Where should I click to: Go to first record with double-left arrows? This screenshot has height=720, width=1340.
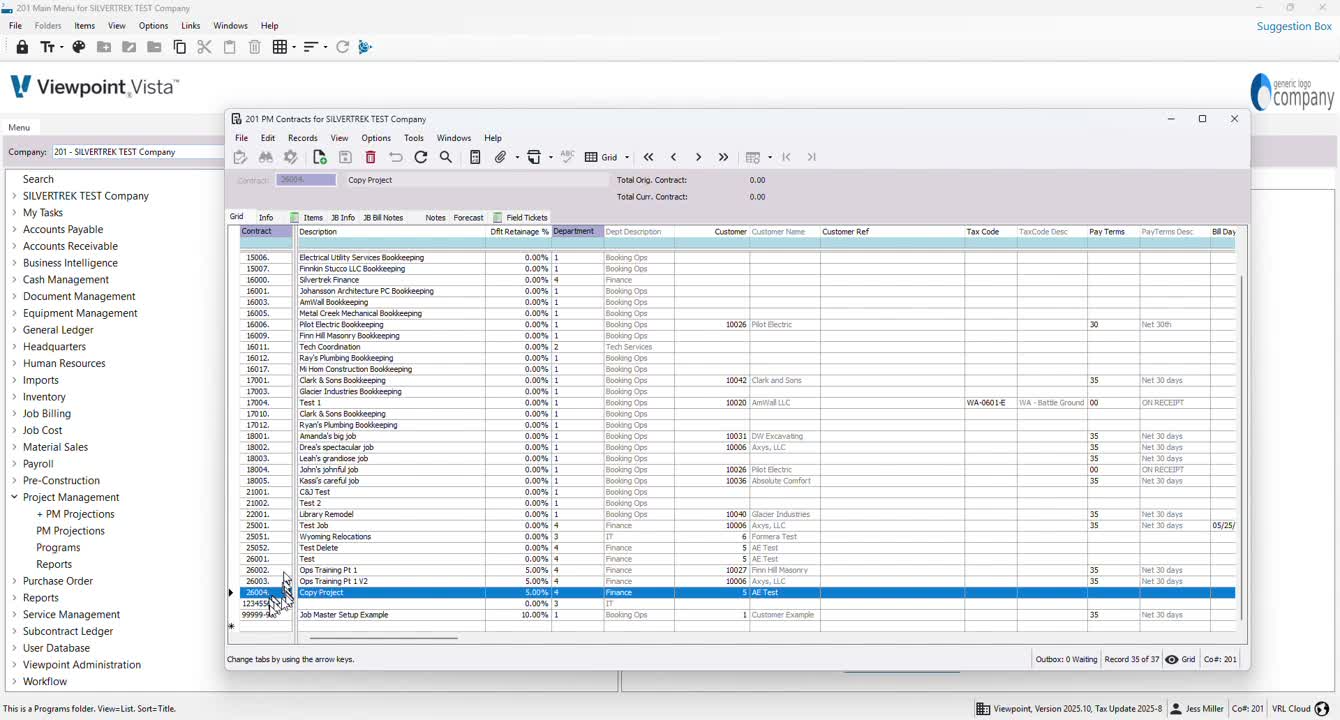click(x=649, y=157)
